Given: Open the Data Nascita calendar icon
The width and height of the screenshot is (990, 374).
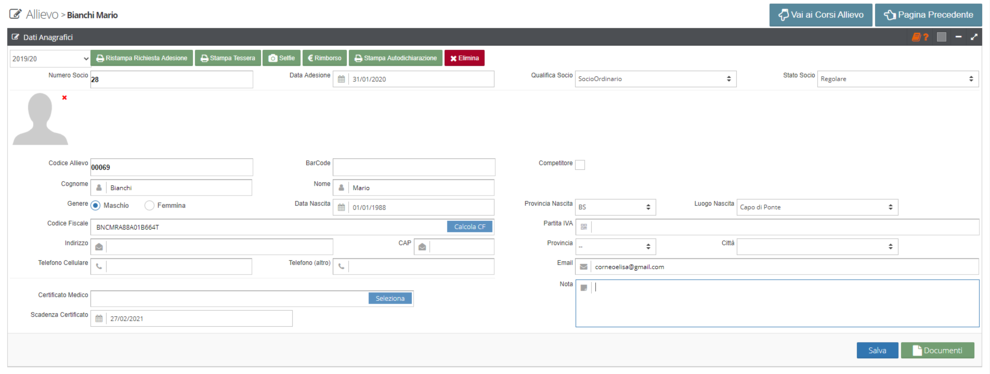Looking at the screenshot, I should point(341,207).
